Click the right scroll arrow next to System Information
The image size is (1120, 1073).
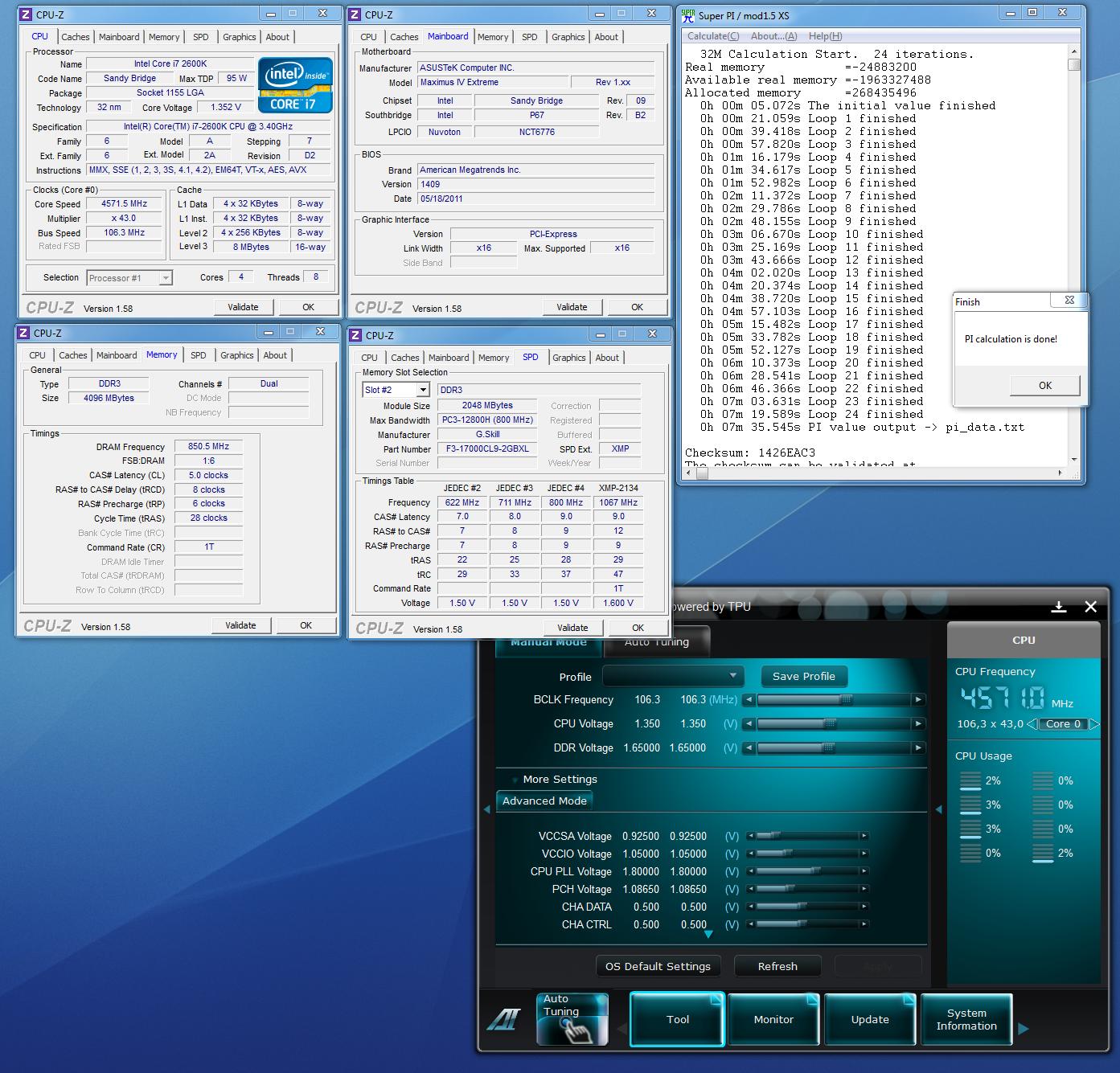[x=1023, y=1029]
